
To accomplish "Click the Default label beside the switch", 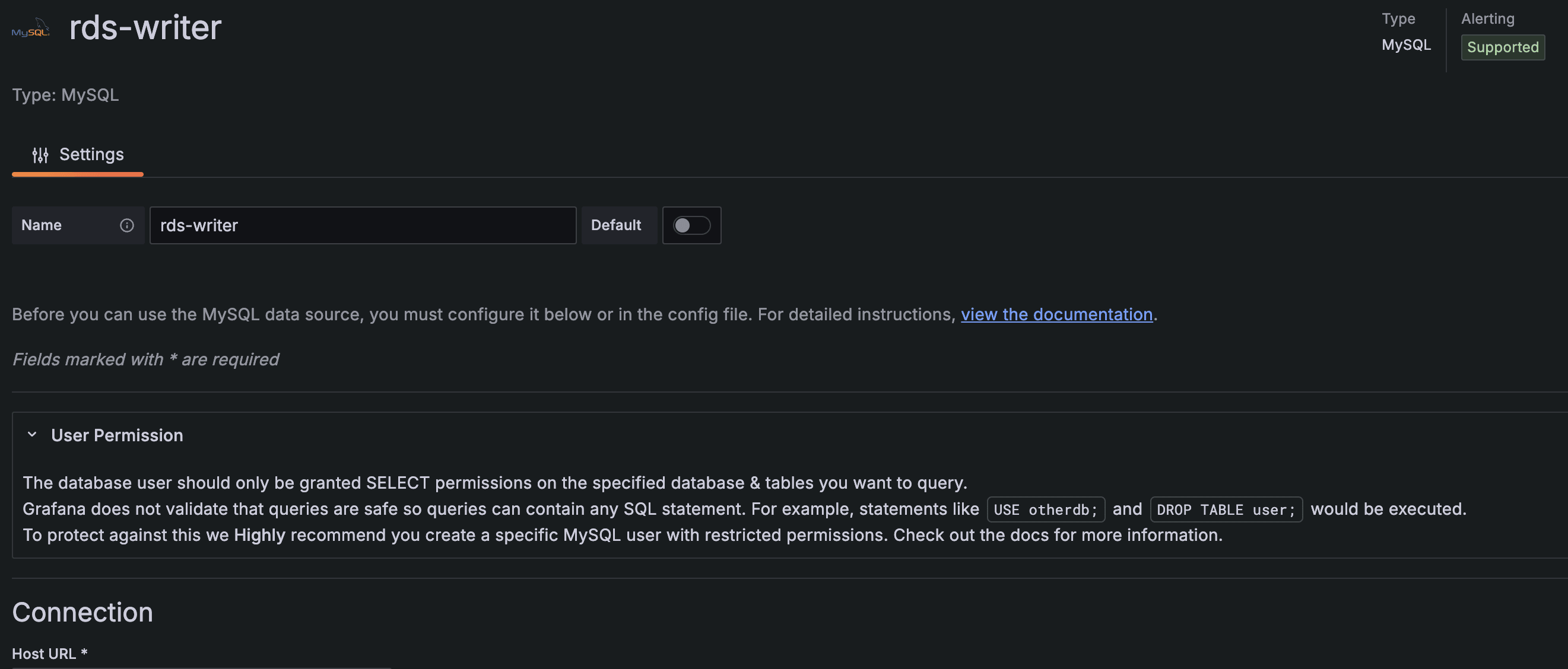I will coord(615,225).
